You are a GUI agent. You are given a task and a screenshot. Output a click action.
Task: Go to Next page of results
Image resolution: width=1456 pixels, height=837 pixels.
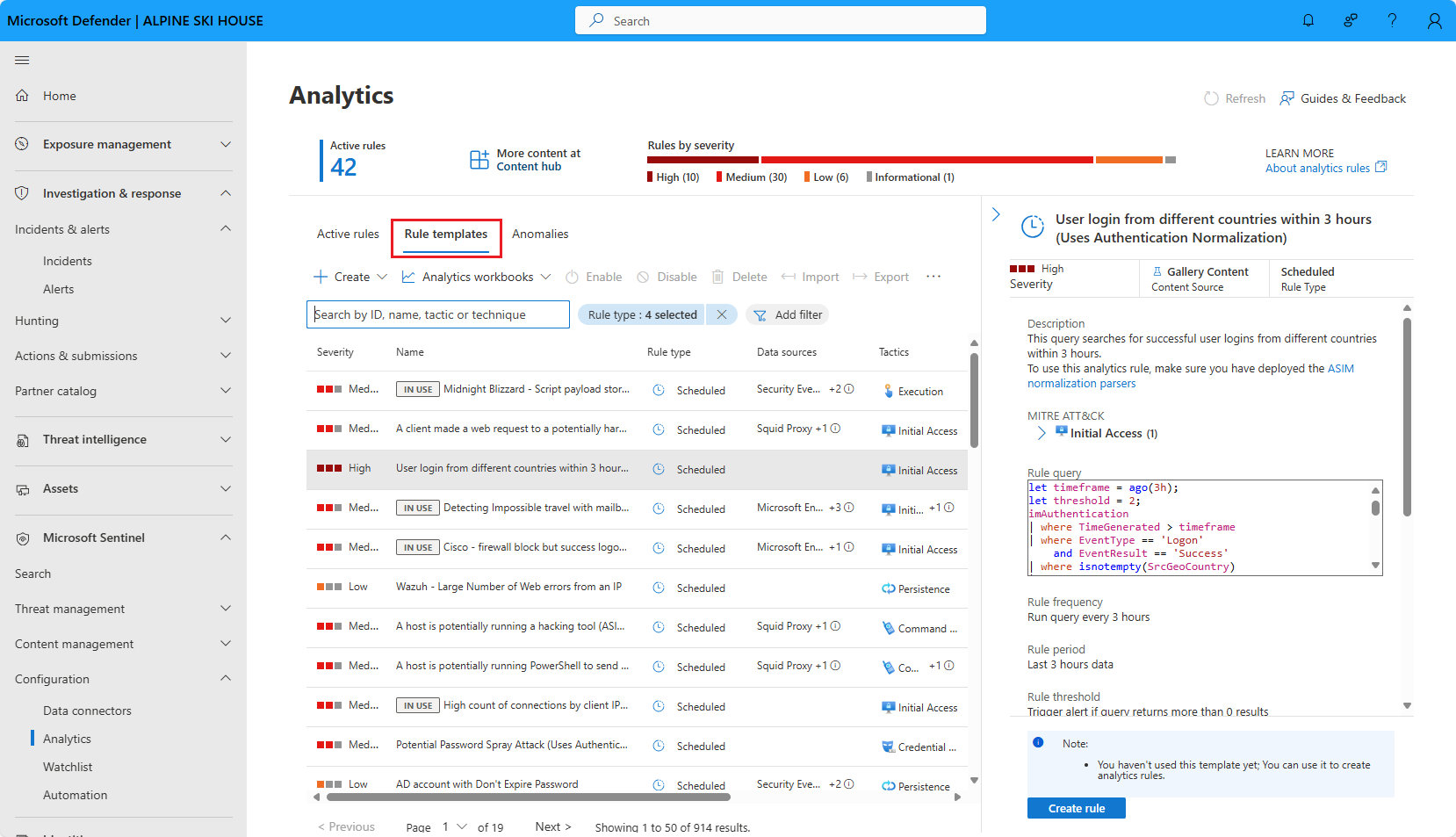pyautogui.click(x=553, y=827)
